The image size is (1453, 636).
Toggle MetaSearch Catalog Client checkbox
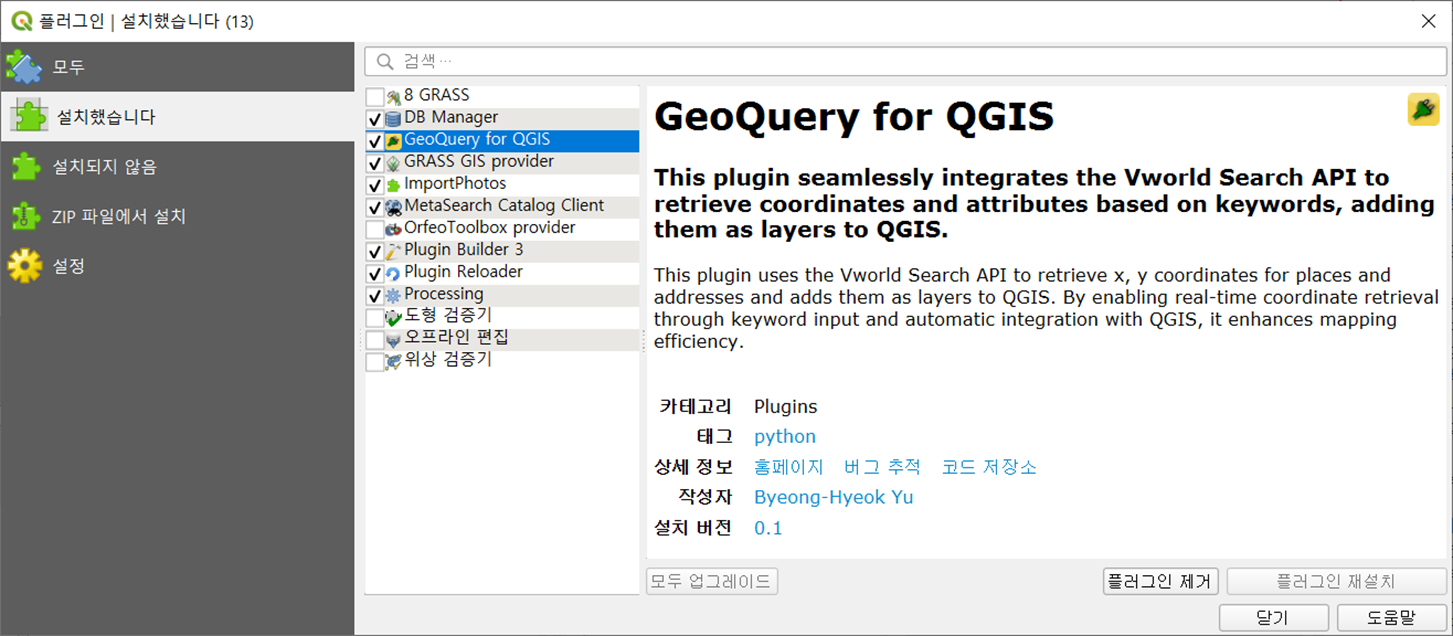click(375, 207)
